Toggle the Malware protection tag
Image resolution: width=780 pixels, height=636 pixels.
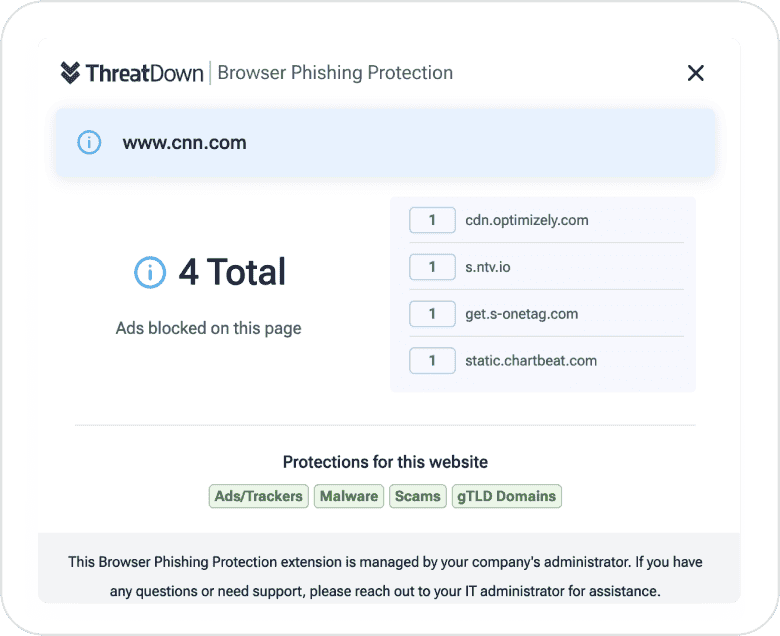(x=349, y=496)
